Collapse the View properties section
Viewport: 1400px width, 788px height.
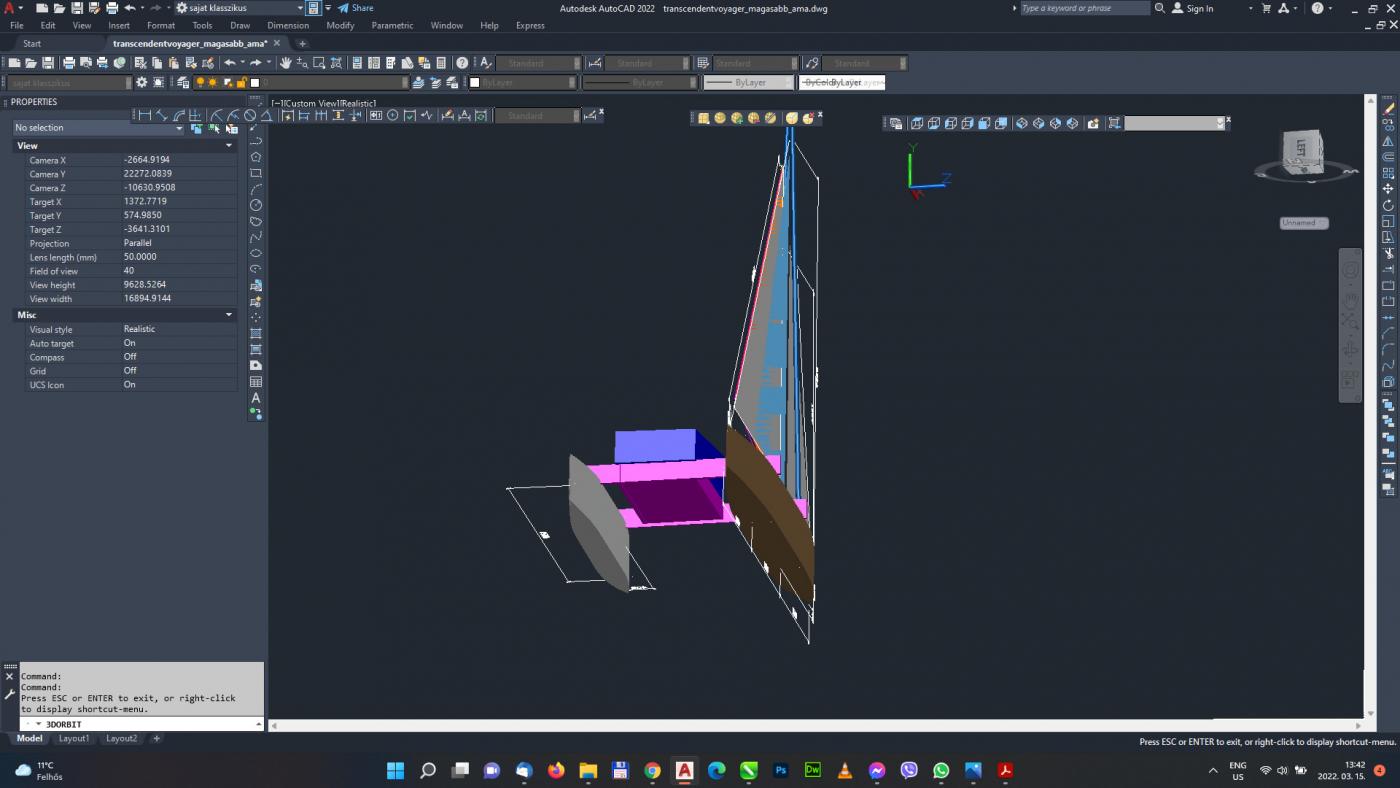(228, 146)
